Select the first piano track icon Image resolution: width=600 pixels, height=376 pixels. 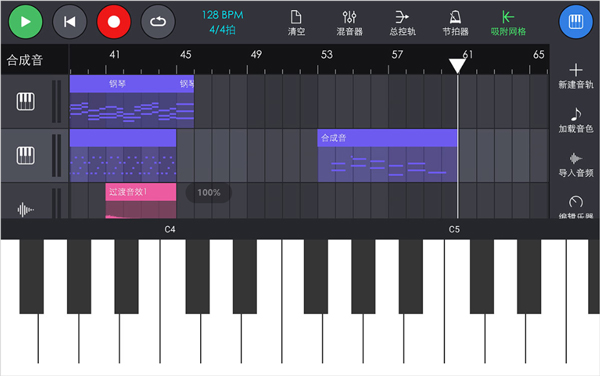coord(26,102)
